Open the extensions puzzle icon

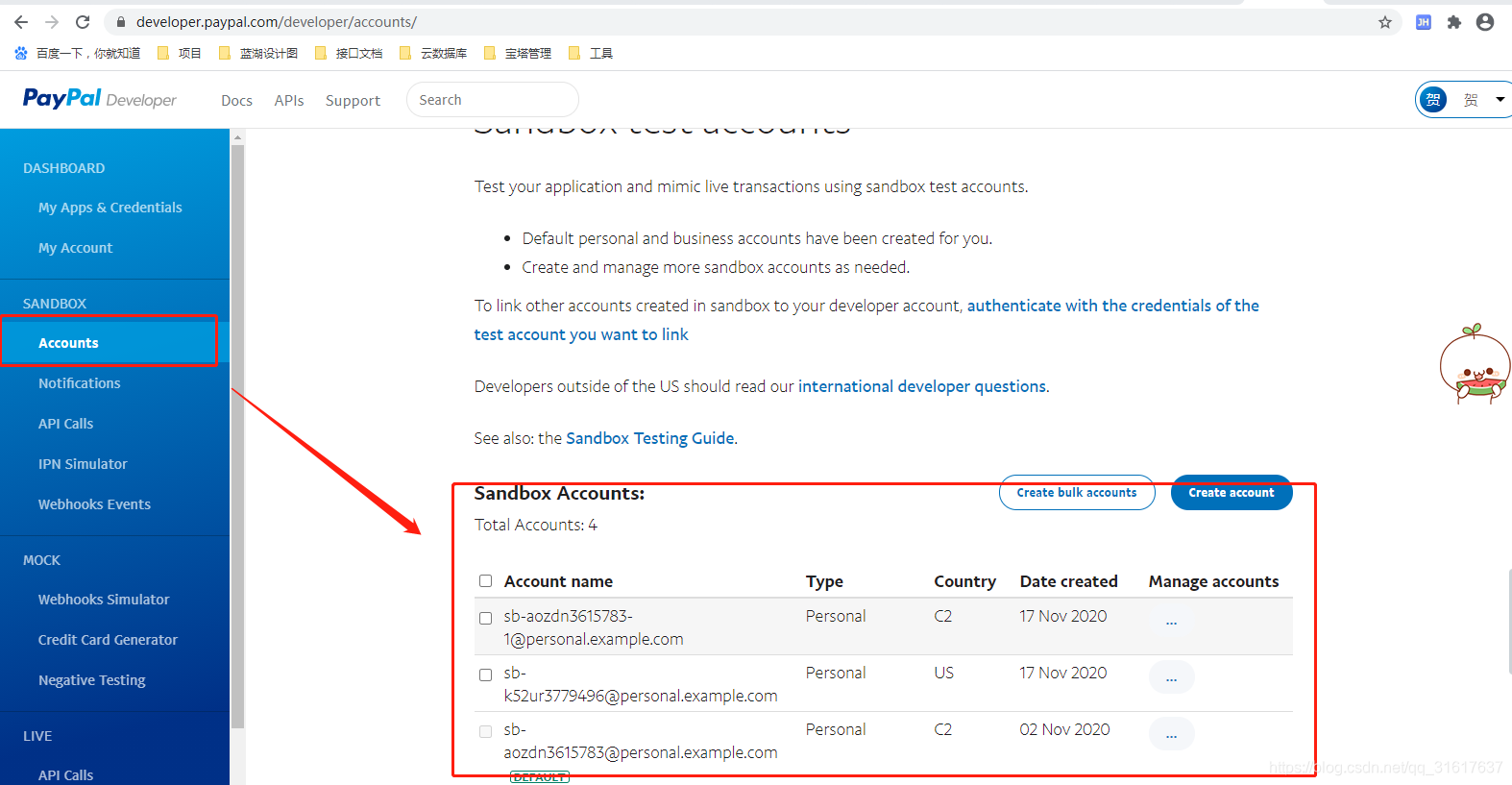[1454, 22]
